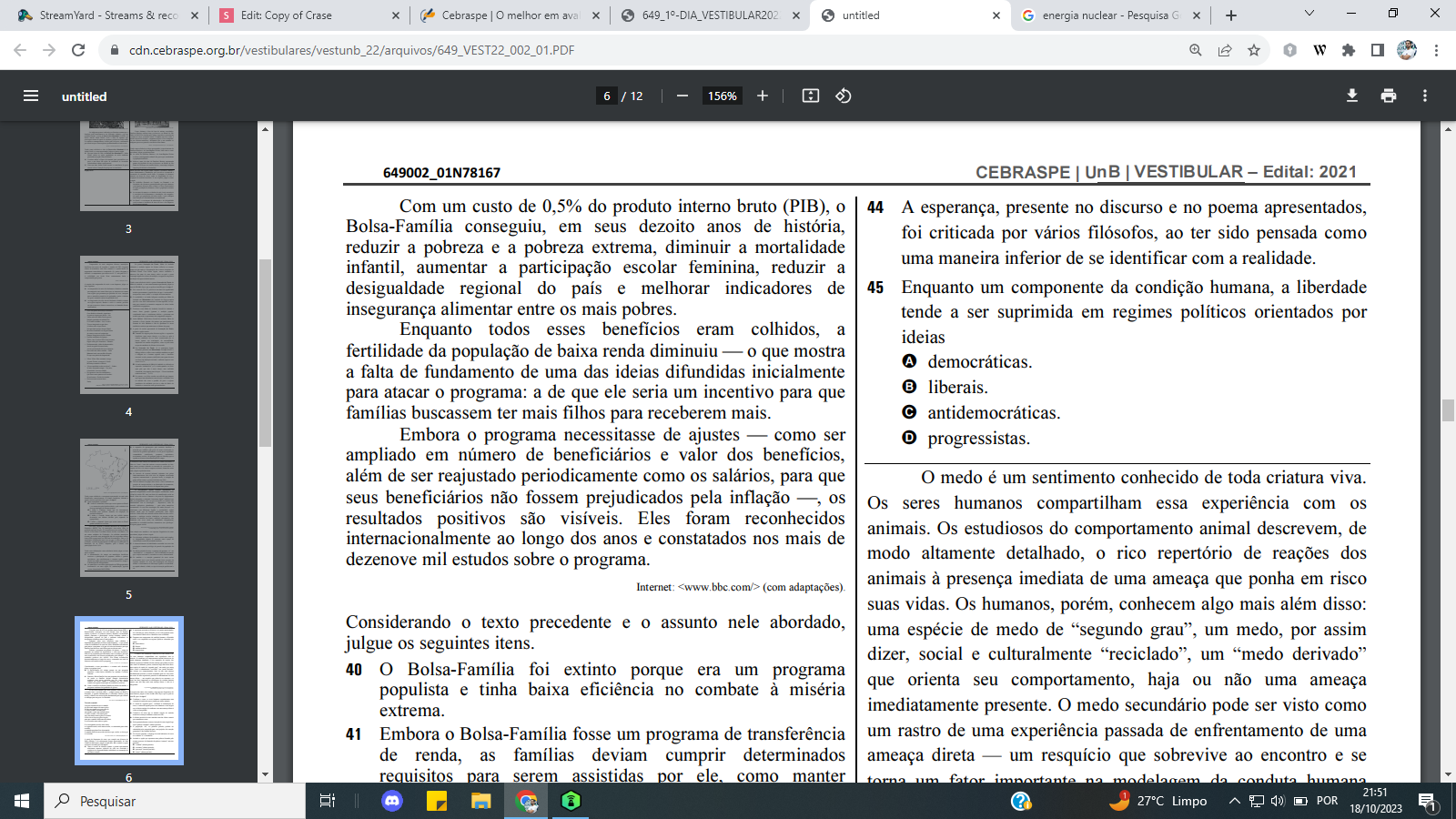Click option C 'antidemocráticas.'

(994, 412)
